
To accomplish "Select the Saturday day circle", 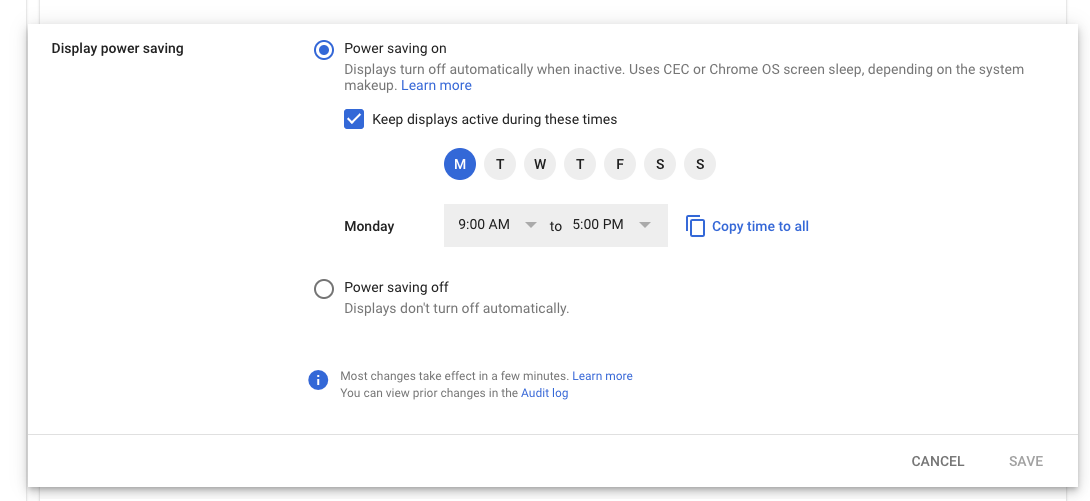I will (660, 165).
